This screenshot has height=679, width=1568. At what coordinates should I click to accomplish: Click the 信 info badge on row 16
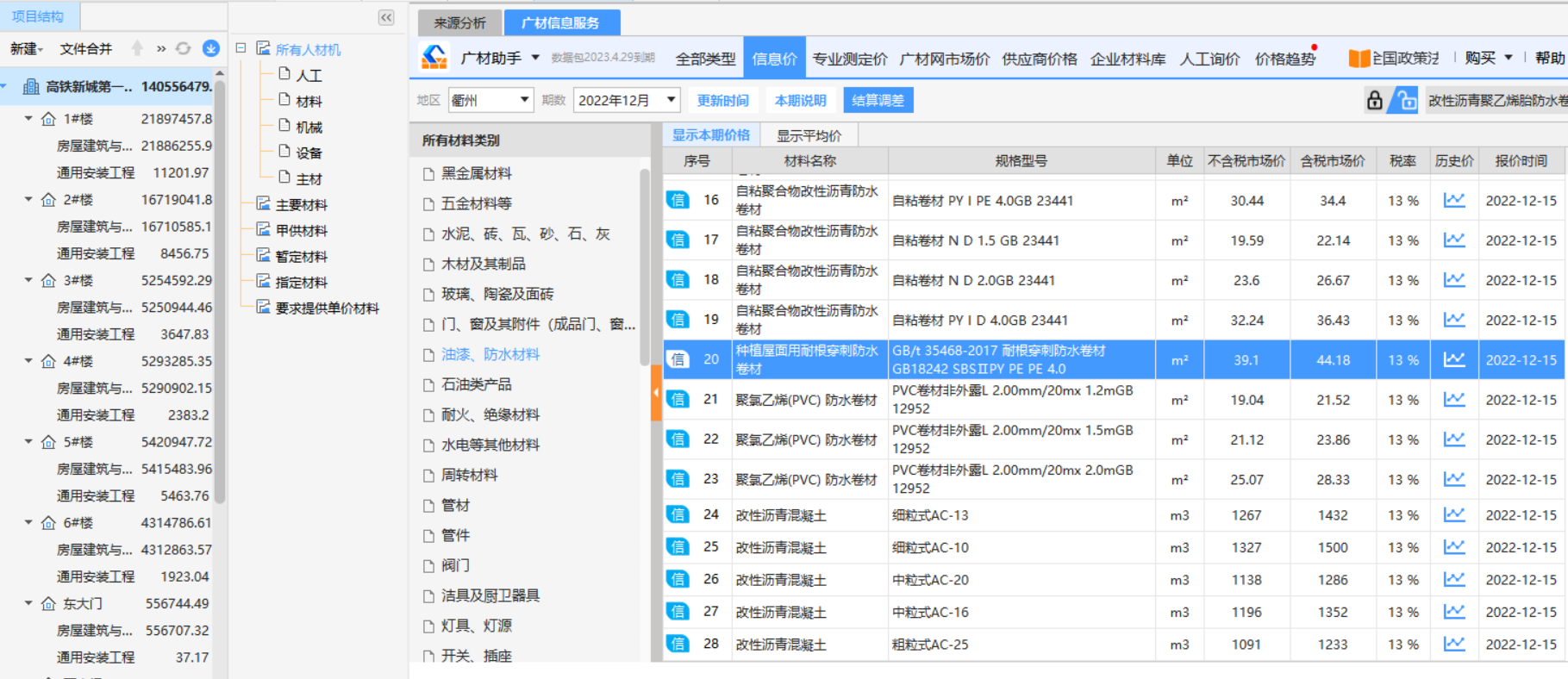pos(678,200)
